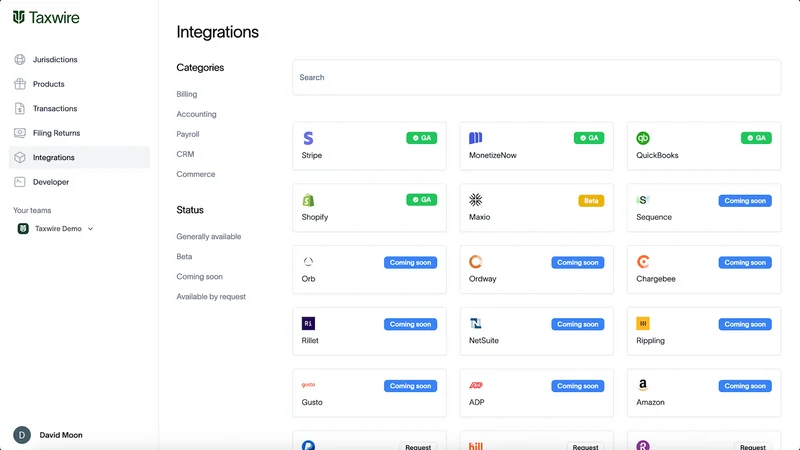Click the QuickBooks logo icon
This screenshot has width=800, height=450.
click(643, 138)
